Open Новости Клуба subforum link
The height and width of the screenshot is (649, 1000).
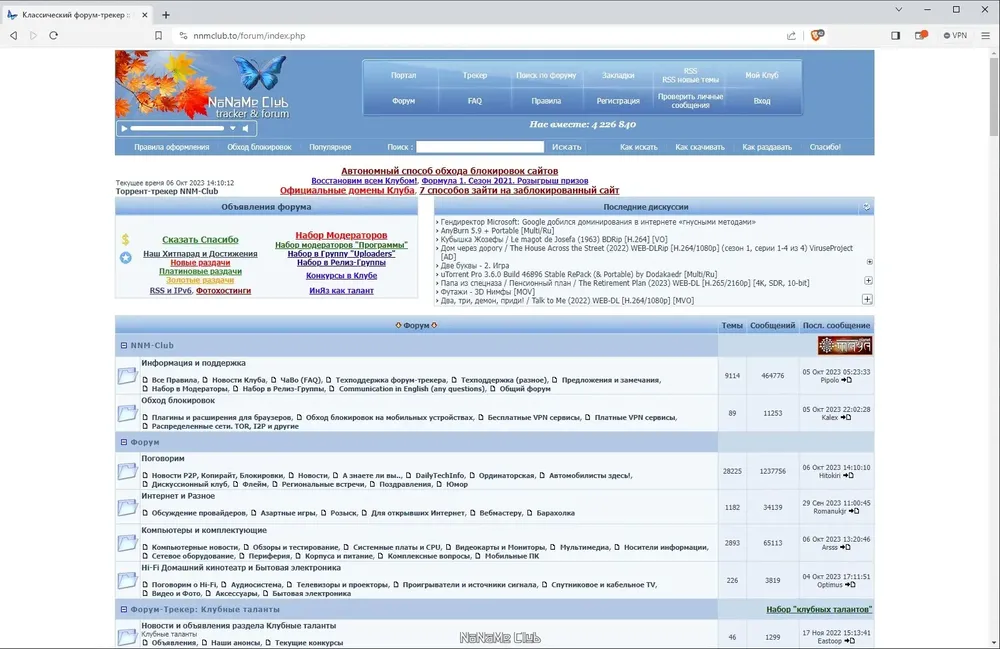click(x=239, y=380)
